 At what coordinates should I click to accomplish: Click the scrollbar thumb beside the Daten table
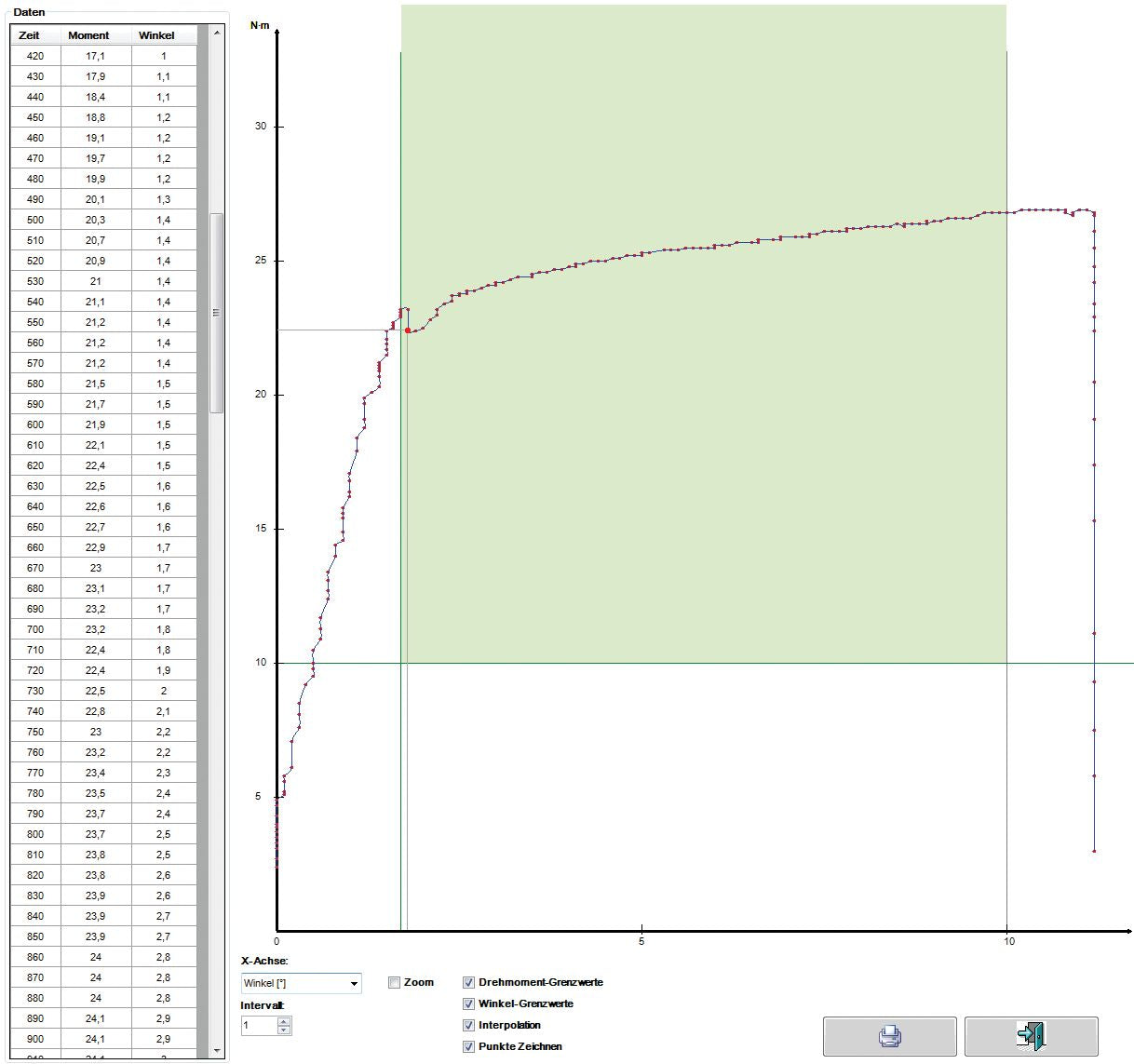click(x=216, y=307)
